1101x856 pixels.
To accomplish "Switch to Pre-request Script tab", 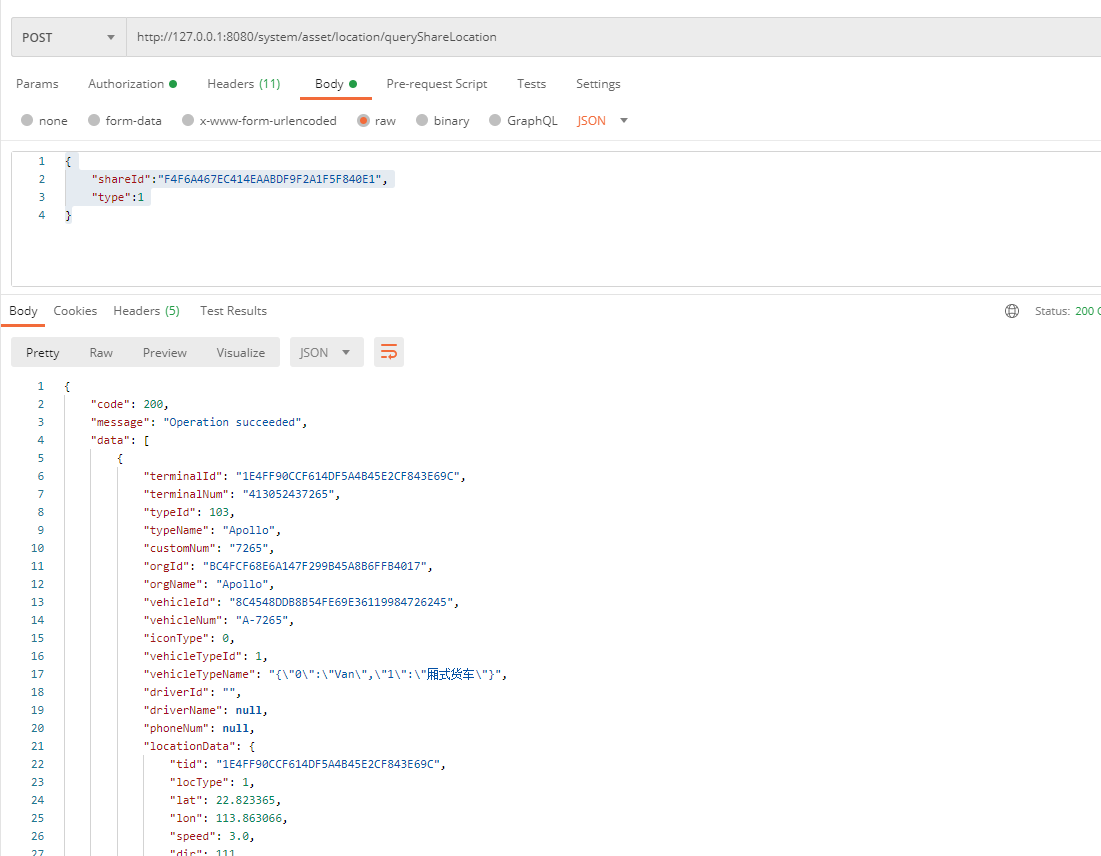I will coord(437,84).
